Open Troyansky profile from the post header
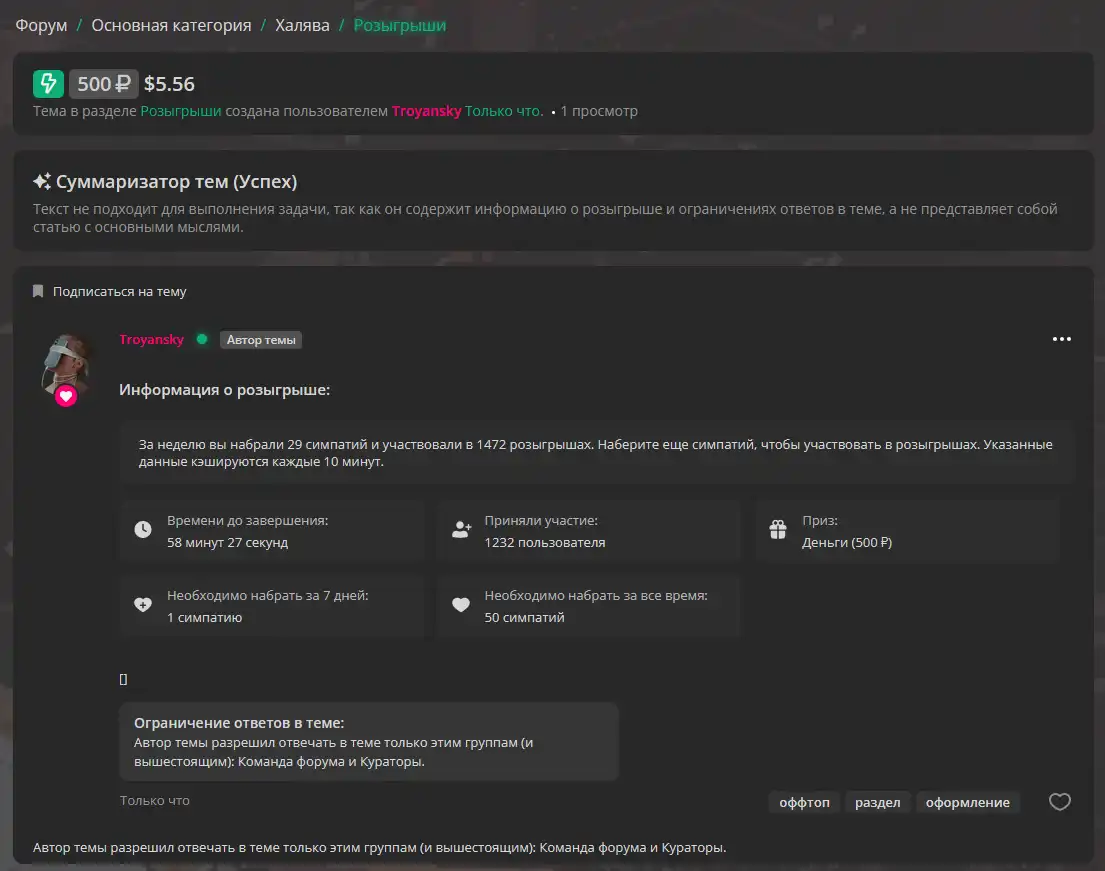The image size is (1105, 871). [x=151, y=339]
